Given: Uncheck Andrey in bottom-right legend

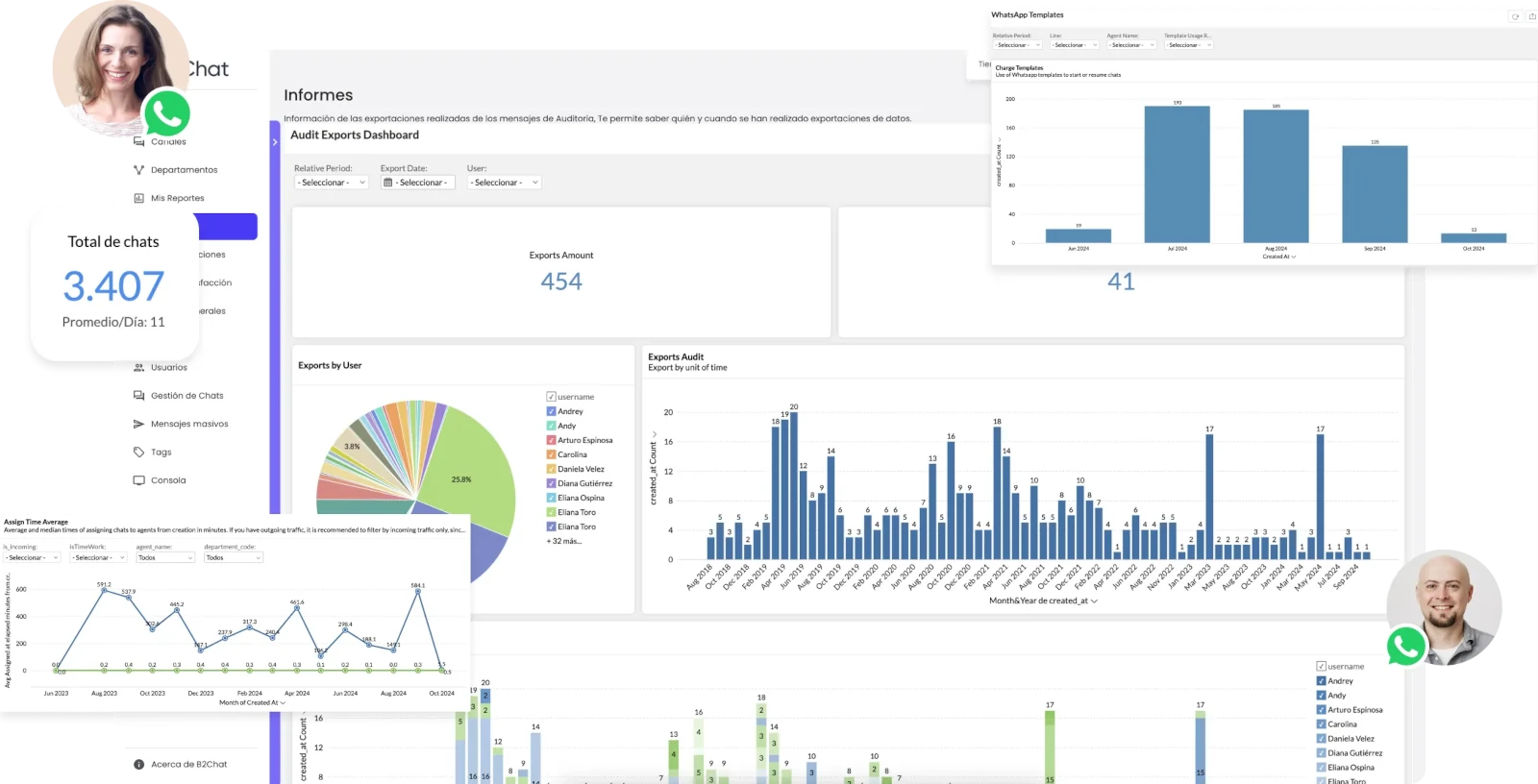Looking at the screenshot, I should tap(1321, 681).
